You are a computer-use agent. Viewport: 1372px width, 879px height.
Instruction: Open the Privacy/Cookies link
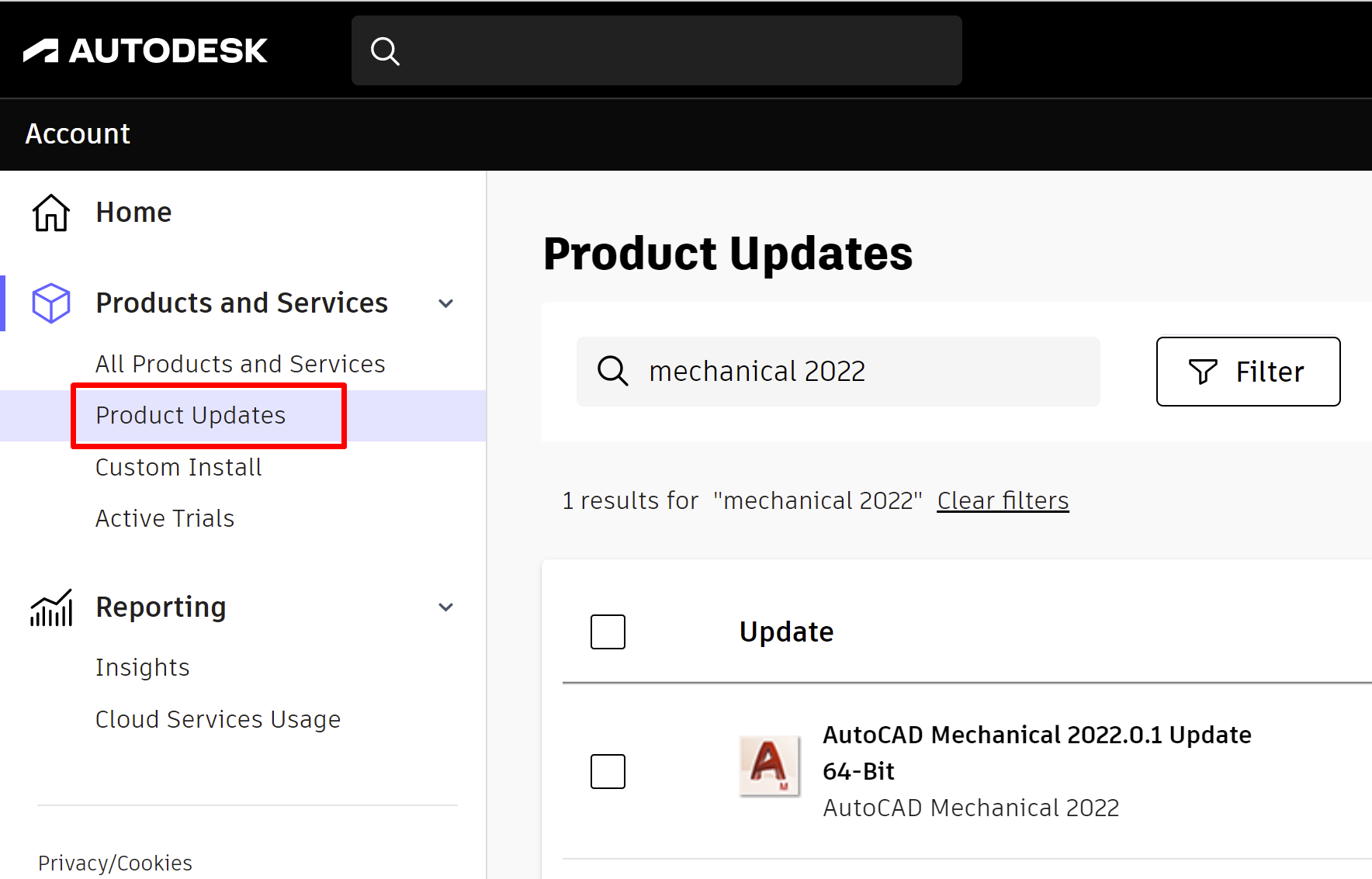coord(115,862)
